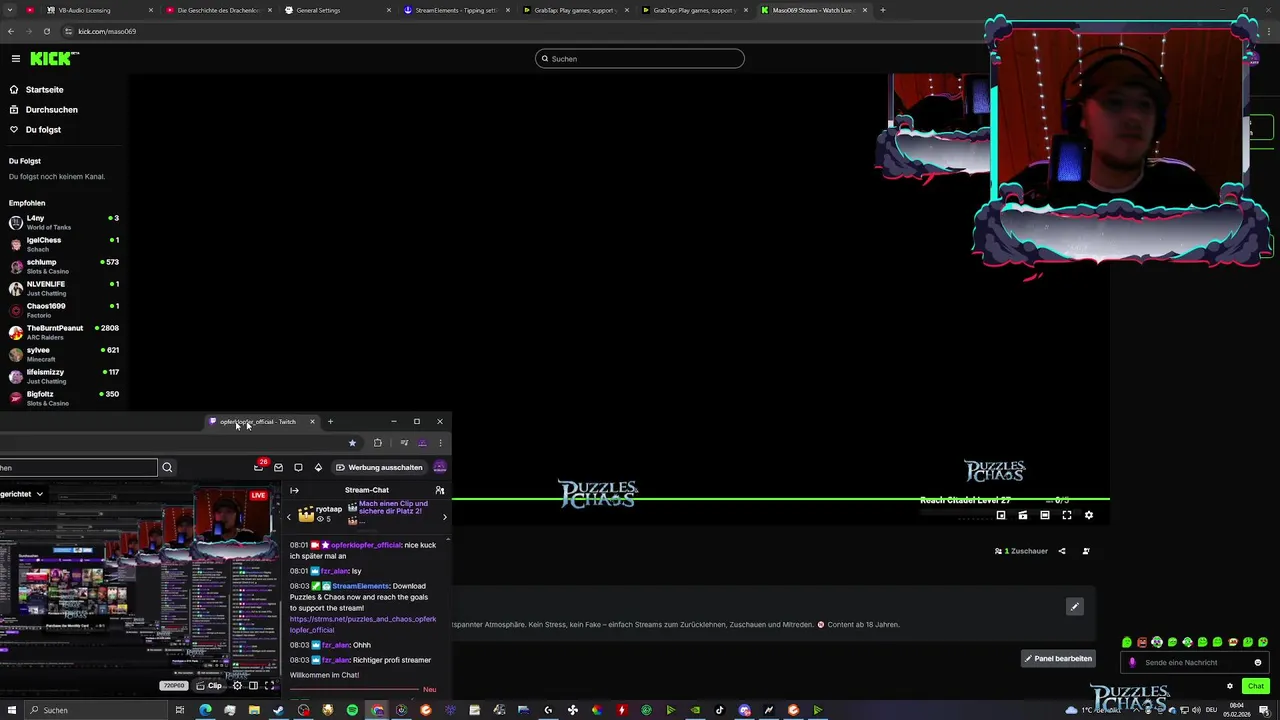Toggle theater mode on Kick player
This screenshot has width=1280, height=720.
click(x=1045, y=515)
